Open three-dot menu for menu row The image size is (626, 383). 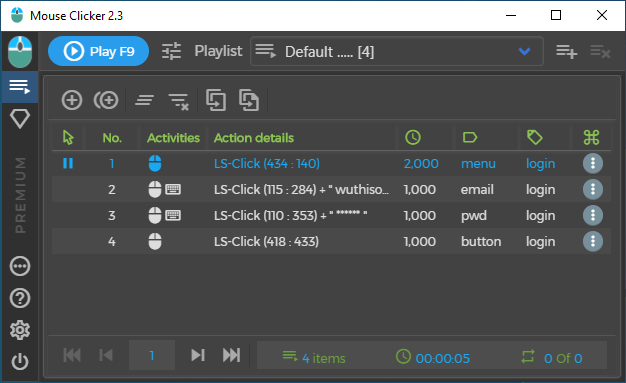[593, 163]
